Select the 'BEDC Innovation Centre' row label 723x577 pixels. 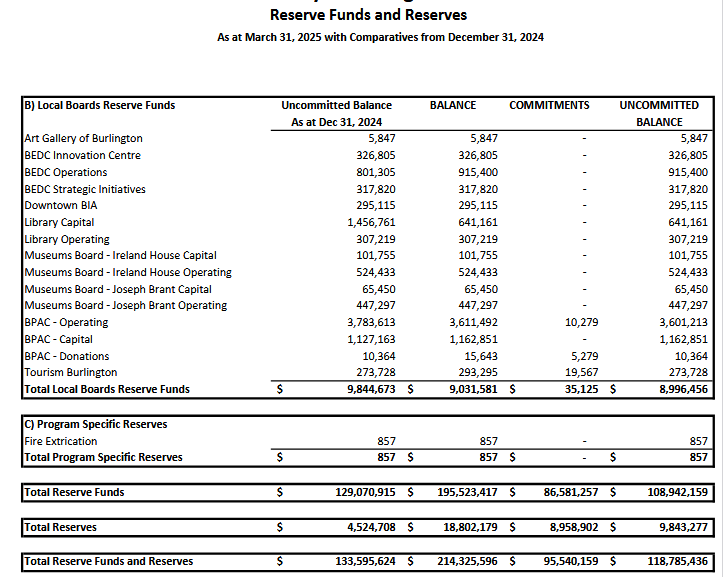tap(83, 155)
